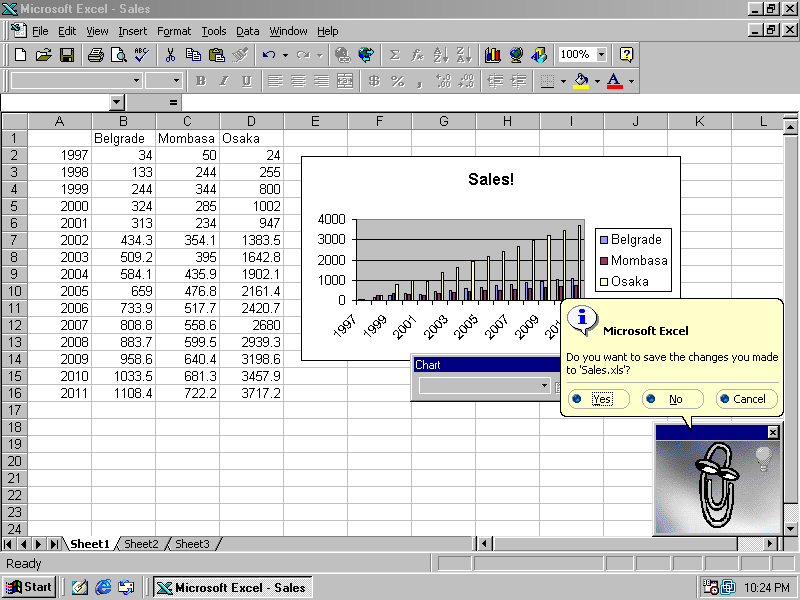The width and height of the screenshot is (800, 600).
Task: Open the Name Box dropdown arrow
Action: [x=117, y=102]
